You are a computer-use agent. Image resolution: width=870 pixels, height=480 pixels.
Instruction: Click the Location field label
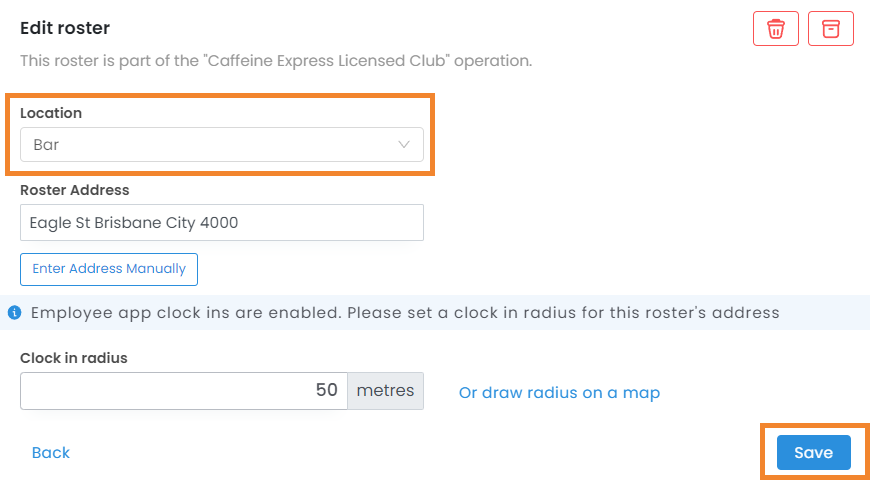51,113
